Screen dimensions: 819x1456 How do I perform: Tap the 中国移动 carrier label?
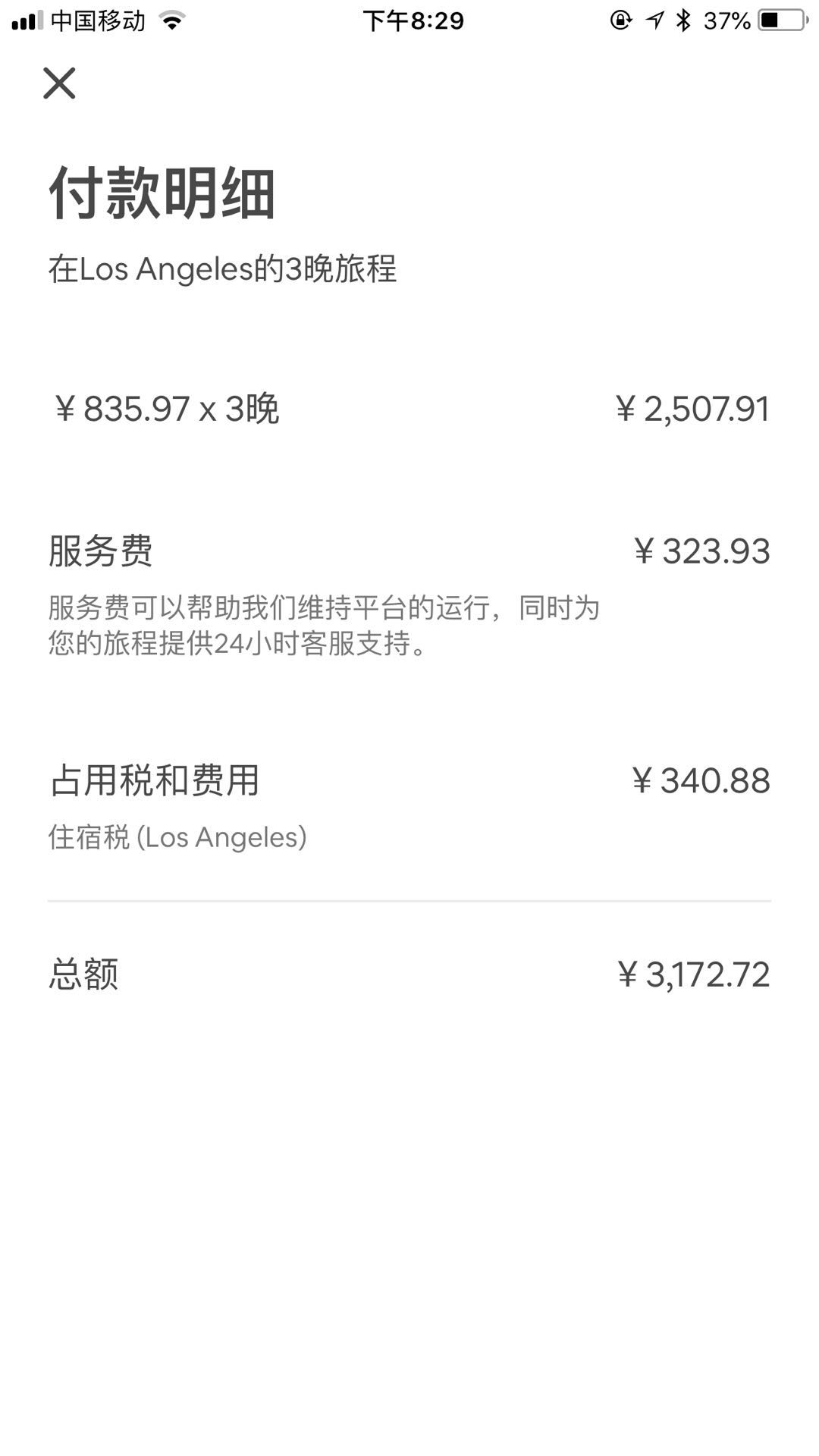pyautogui.click(x=98, y=21)
